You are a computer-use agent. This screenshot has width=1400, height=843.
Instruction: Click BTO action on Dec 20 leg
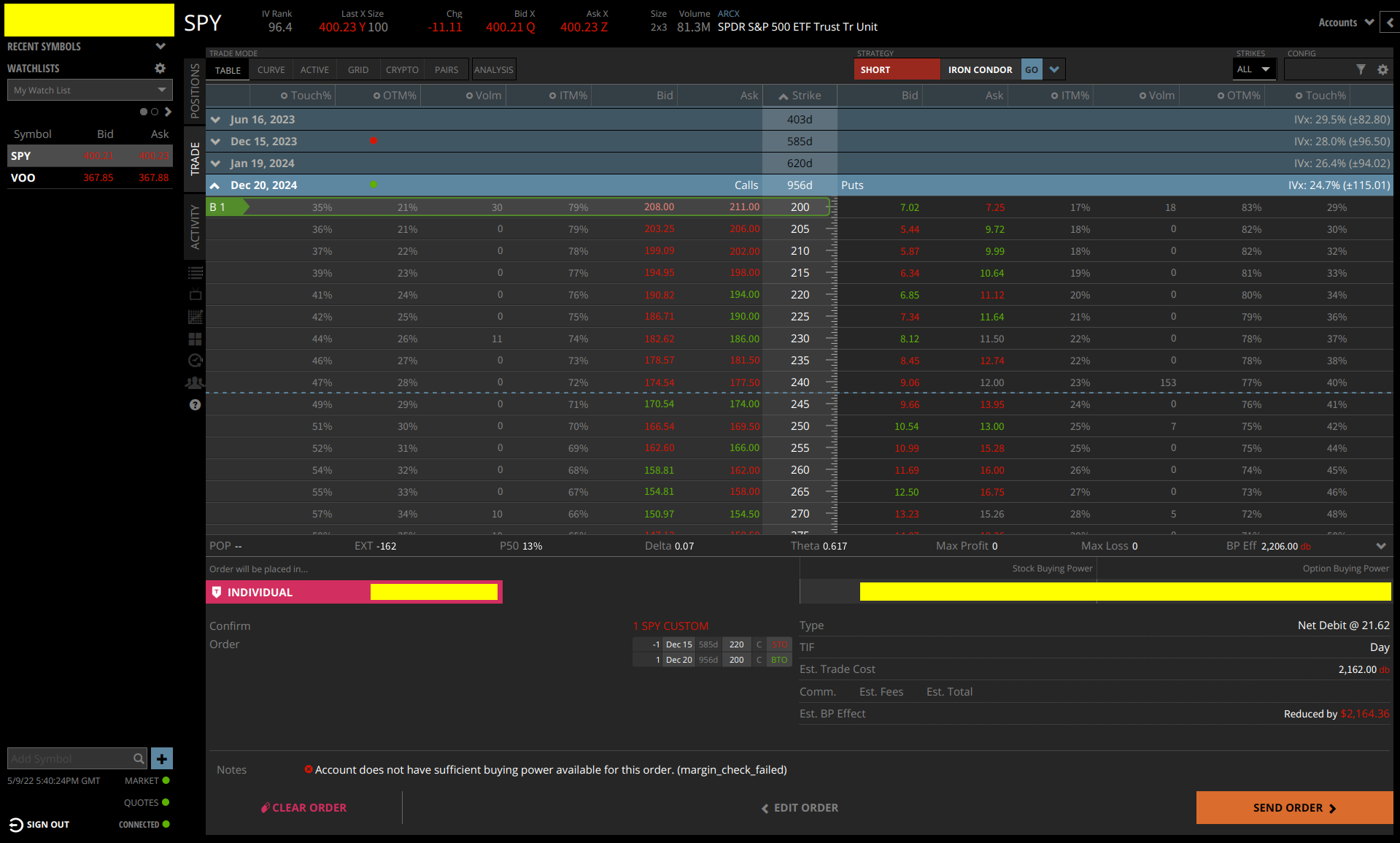click(779, 660)
